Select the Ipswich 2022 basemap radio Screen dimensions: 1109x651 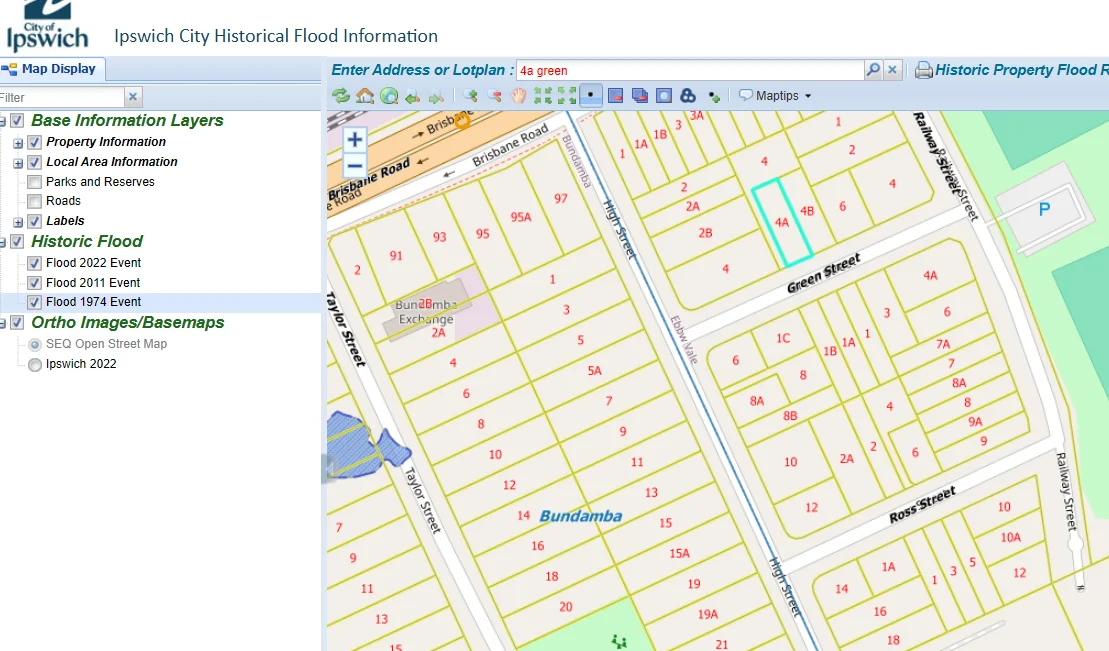click(34, 364)
